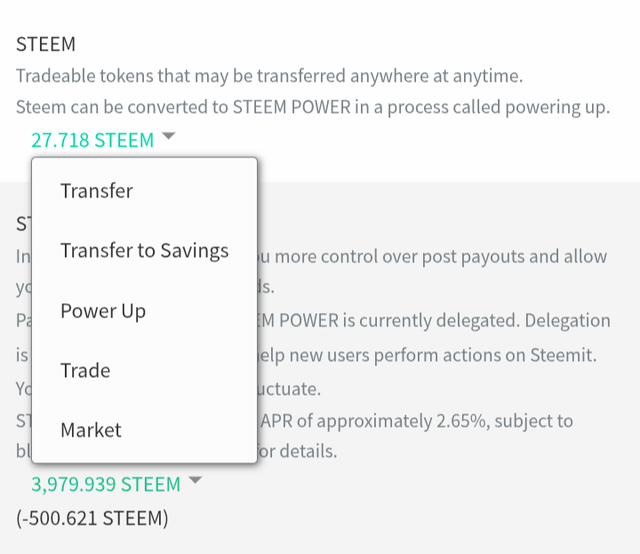The image size is (640, 554).
Task: Go to Market via dropdown menu
Action: 91,431
